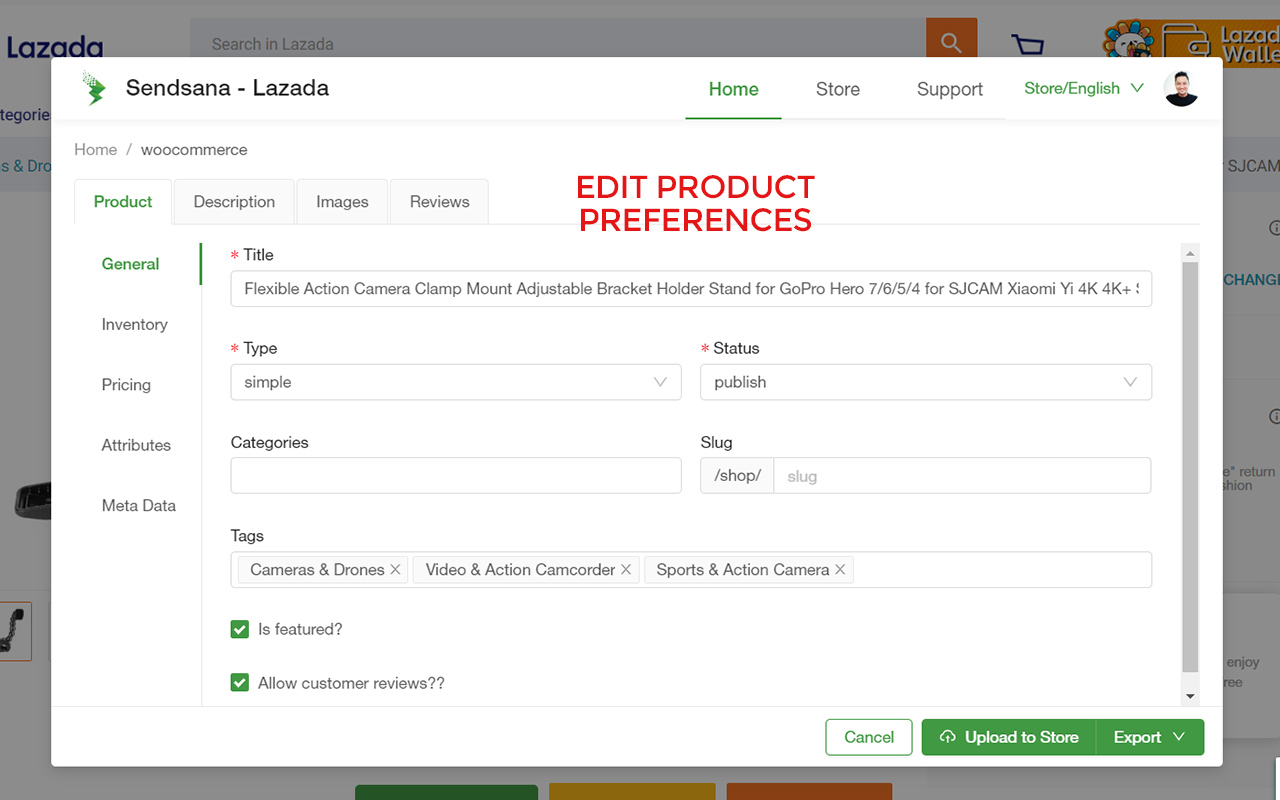Click the Lazada search magnifier icon

click(x=951, y=43)
